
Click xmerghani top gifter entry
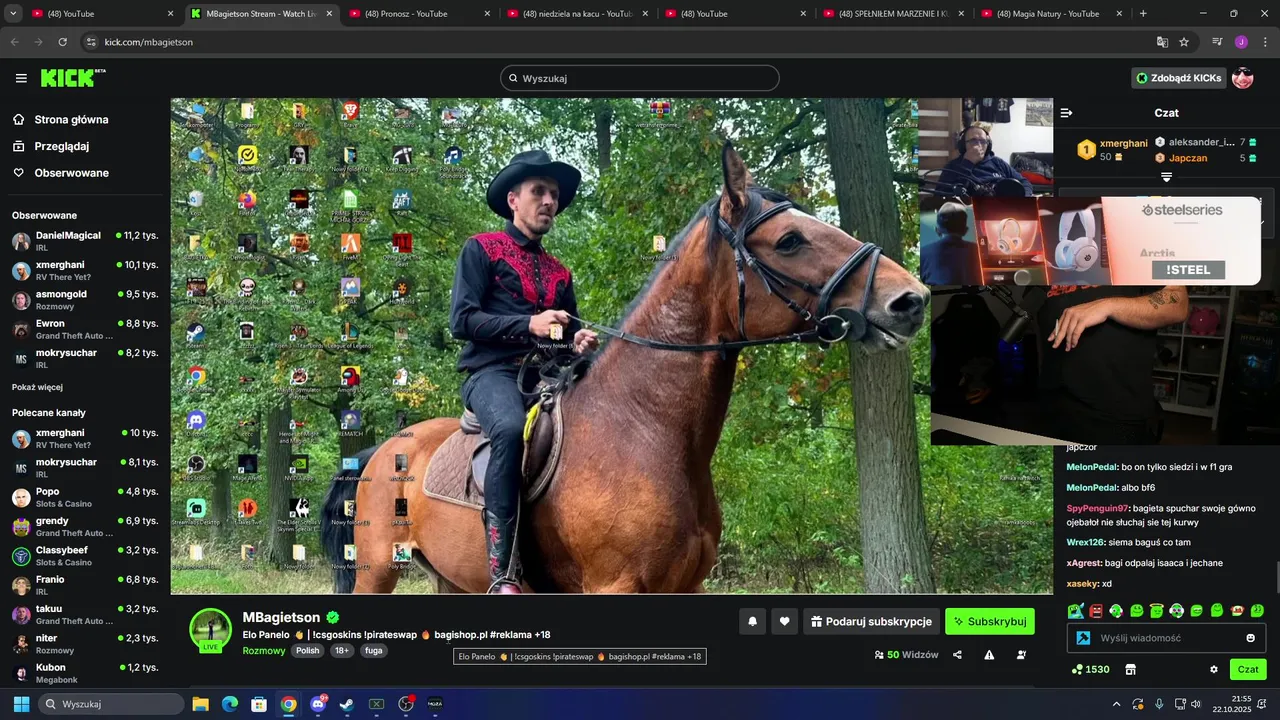point(1112,150)
